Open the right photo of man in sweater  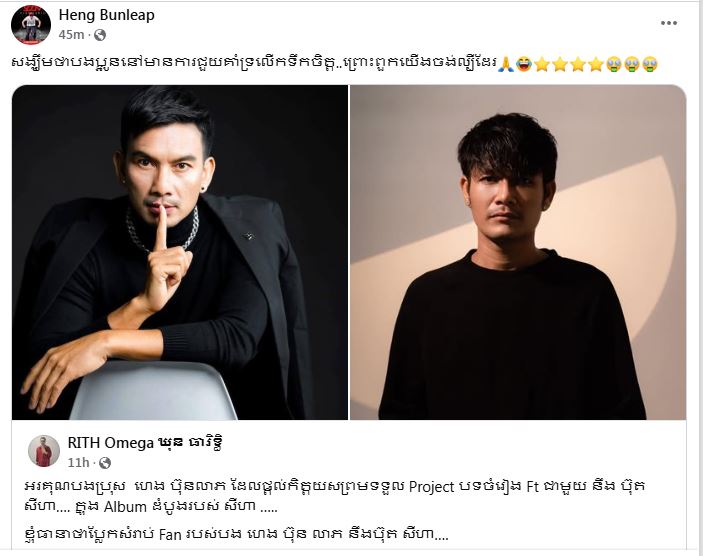pos(518,252)
